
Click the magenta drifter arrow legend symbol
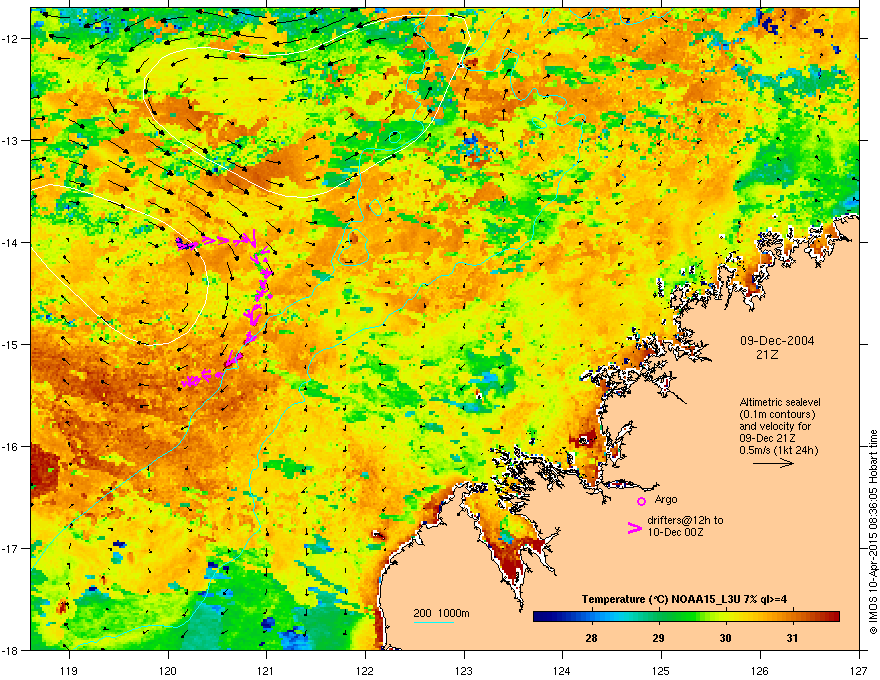click(x=635, y=527)
